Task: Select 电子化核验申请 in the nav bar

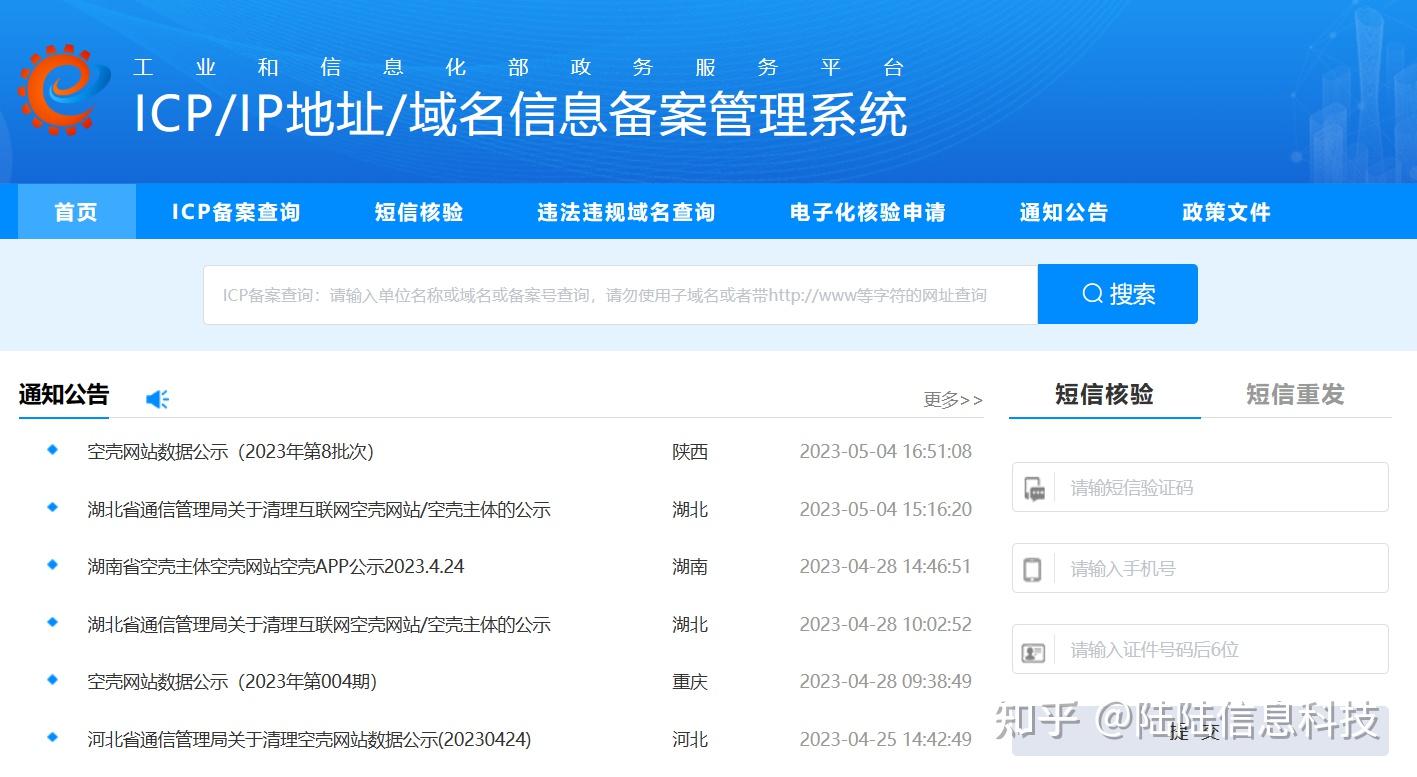Action: [868, 212]
